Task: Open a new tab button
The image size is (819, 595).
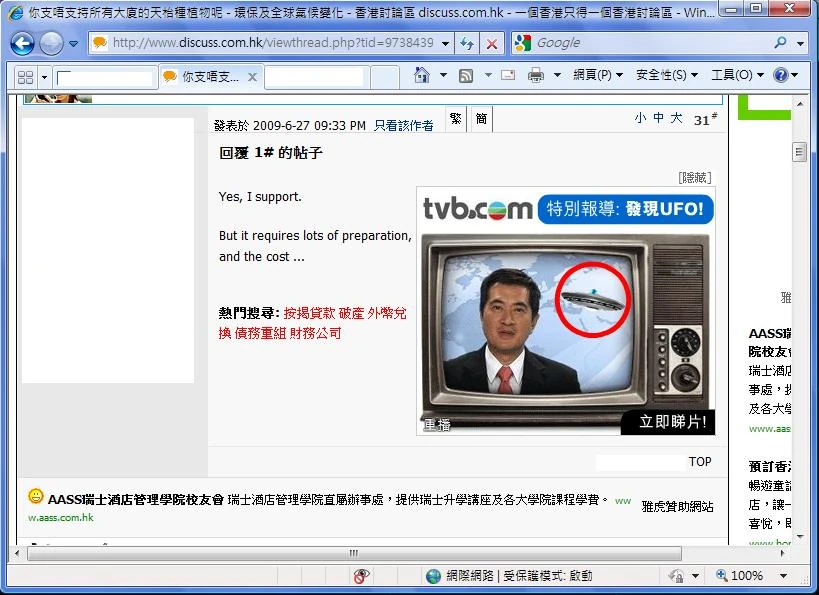Action: (x=385, y=77)
